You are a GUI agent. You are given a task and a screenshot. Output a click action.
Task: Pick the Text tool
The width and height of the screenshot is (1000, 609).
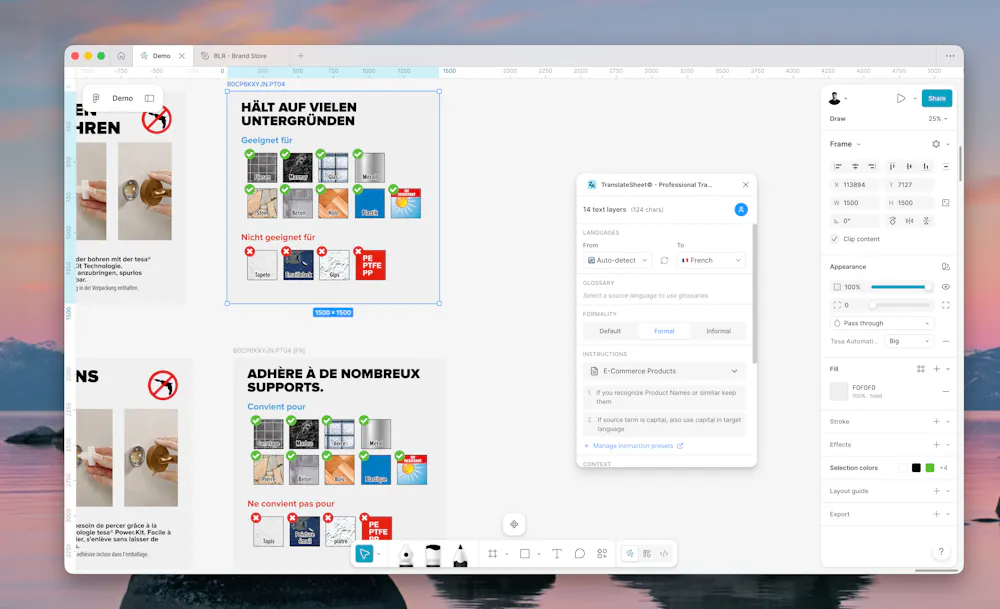click(557, 553)
